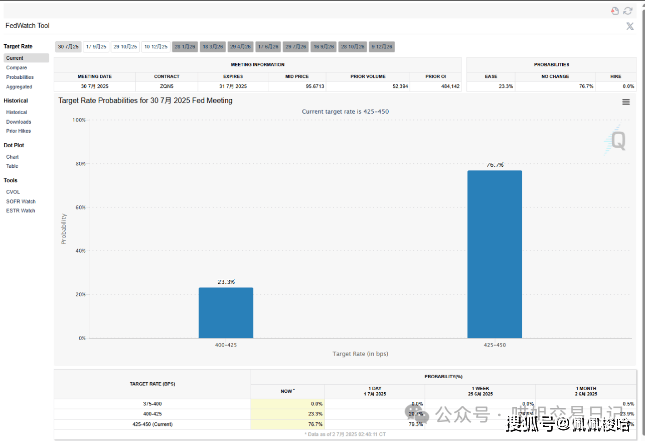Click the FedWatch Tool title
Viewport: 645px width, 441px height.
coord(27,26)
